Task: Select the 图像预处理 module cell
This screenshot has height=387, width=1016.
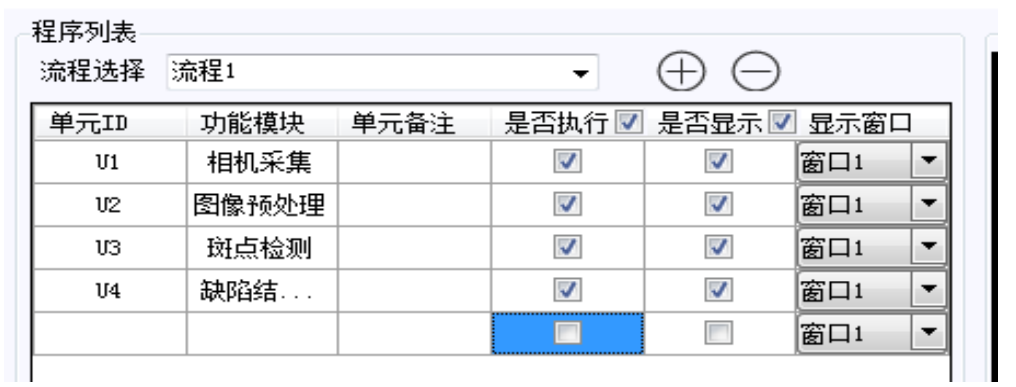Action: pyautogui.click(x=262, y=205)
